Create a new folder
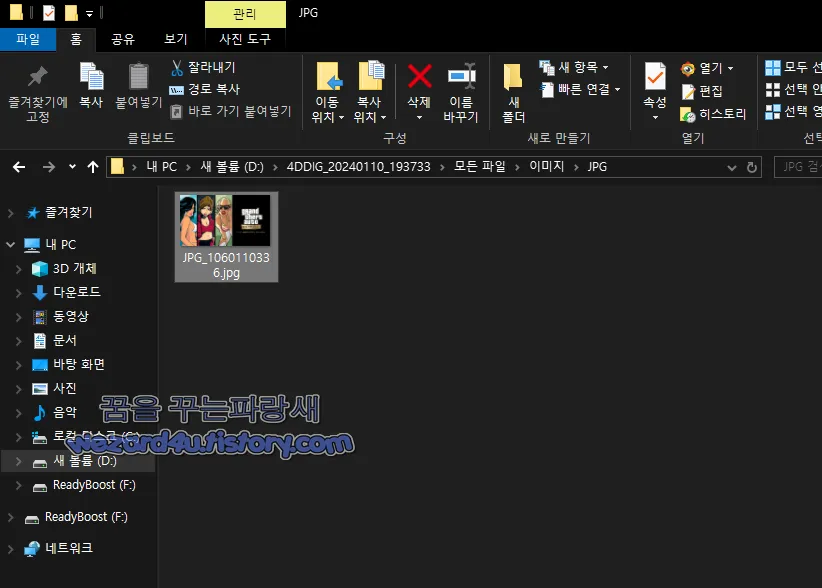This screenshot has width=822, height=588. 513,93
